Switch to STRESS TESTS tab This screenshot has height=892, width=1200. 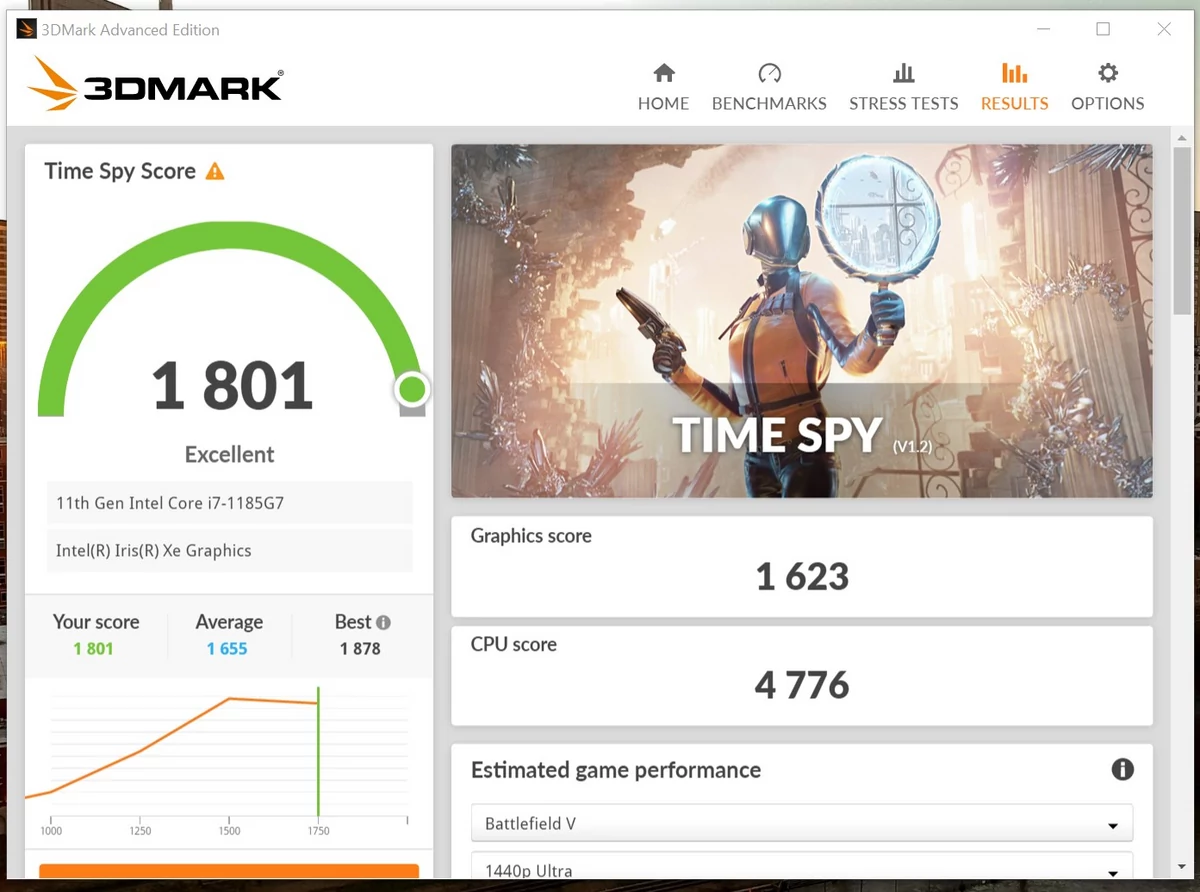pyautogui.click(x=903, y=87)
